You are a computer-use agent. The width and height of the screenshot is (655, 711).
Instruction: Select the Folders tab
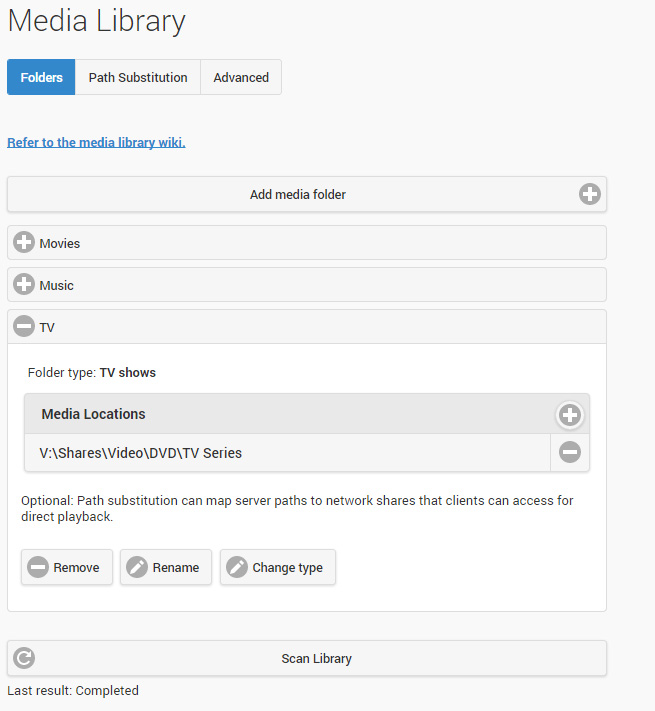[41, 77]
